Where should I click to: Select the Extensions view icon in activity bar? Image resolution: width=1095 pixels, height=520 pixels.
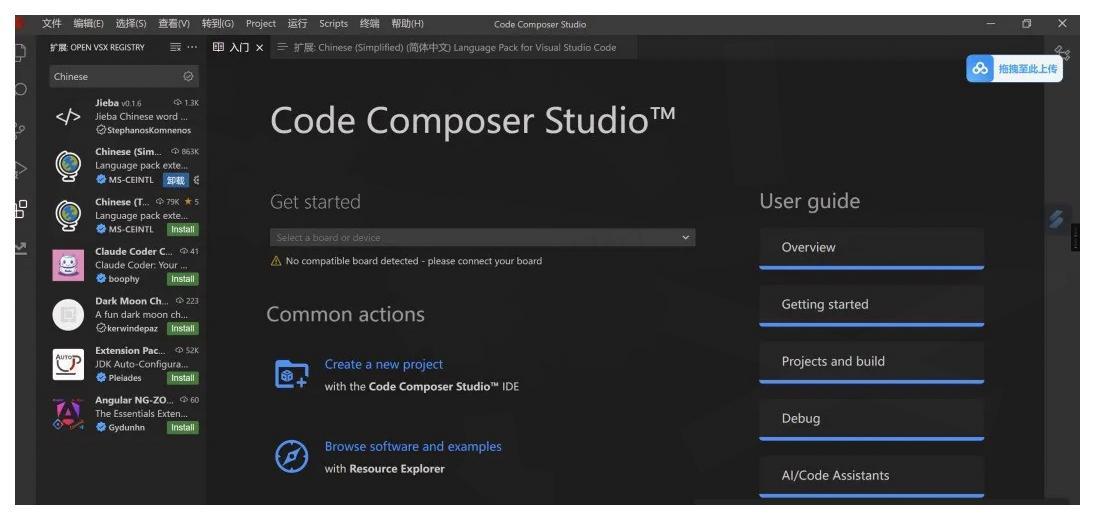tap(21, 209)
